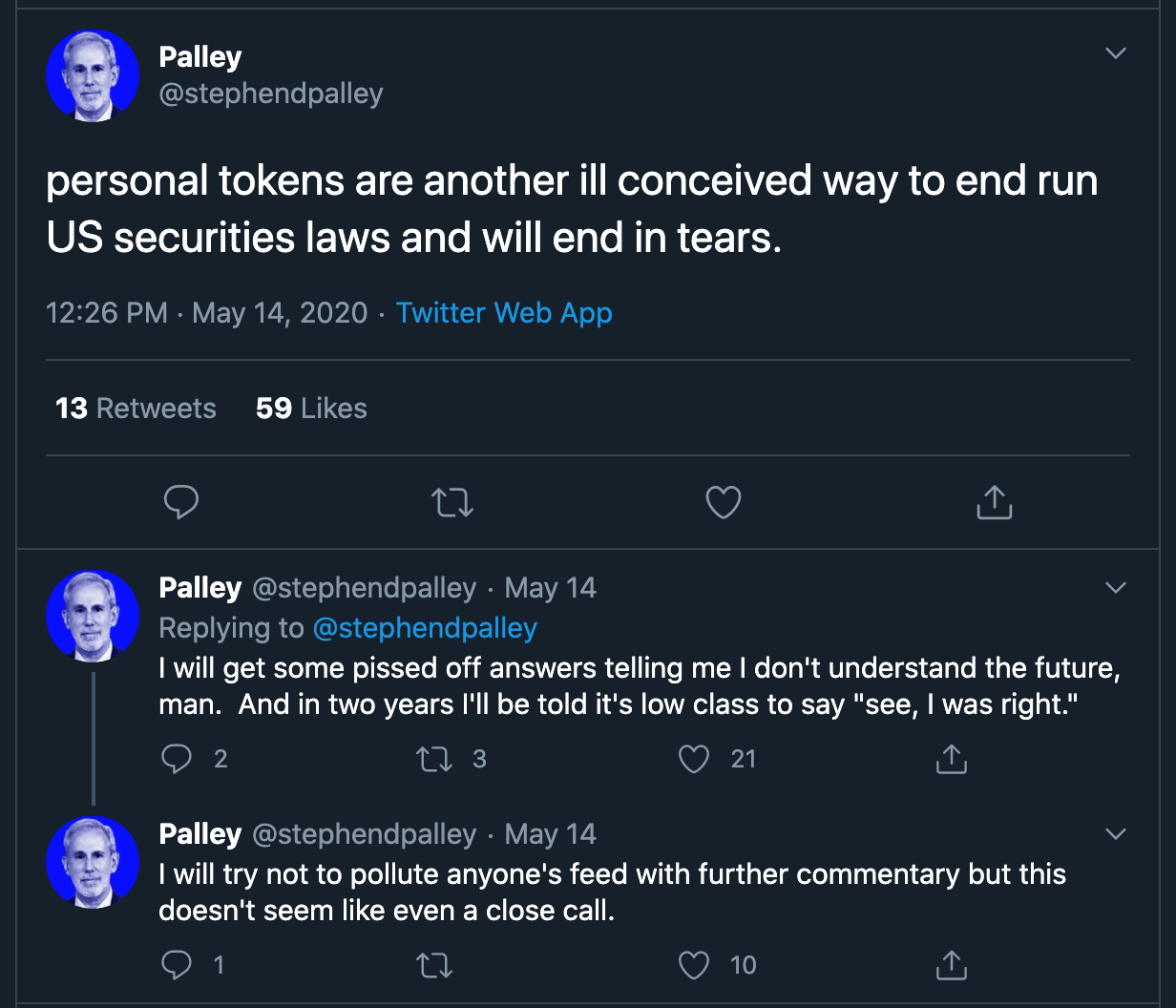Retweet the reply with 3 retweets

point(434,759)
